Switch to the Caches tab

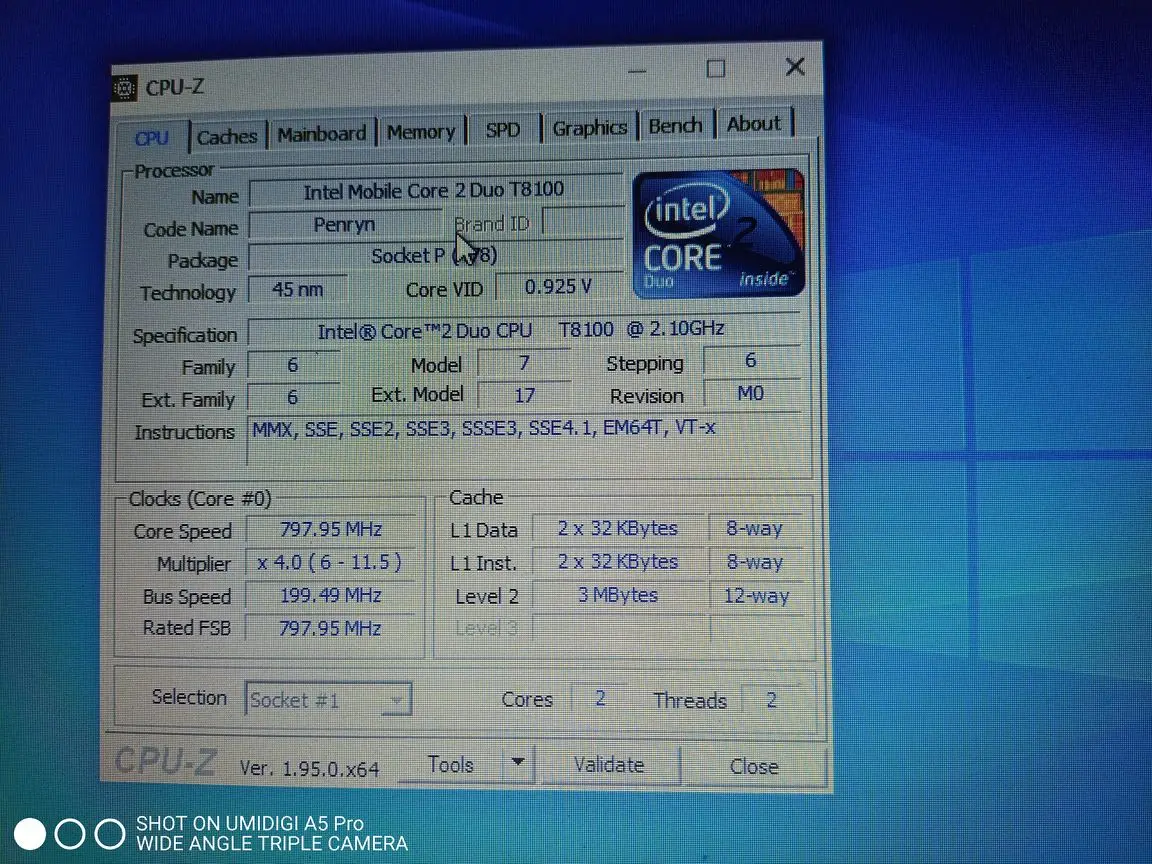click(227, 137)
